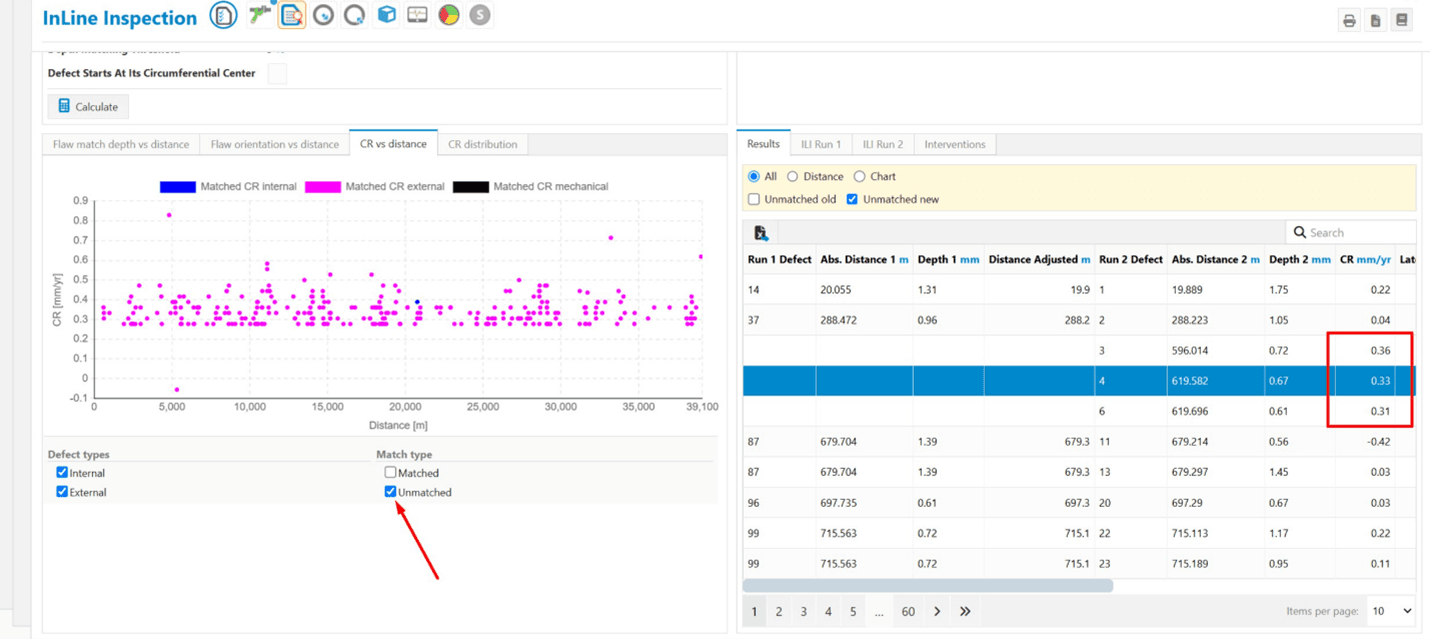
Task: Select the row with Abs. Distance 20.055
Action: click(x=1079, y=289)
